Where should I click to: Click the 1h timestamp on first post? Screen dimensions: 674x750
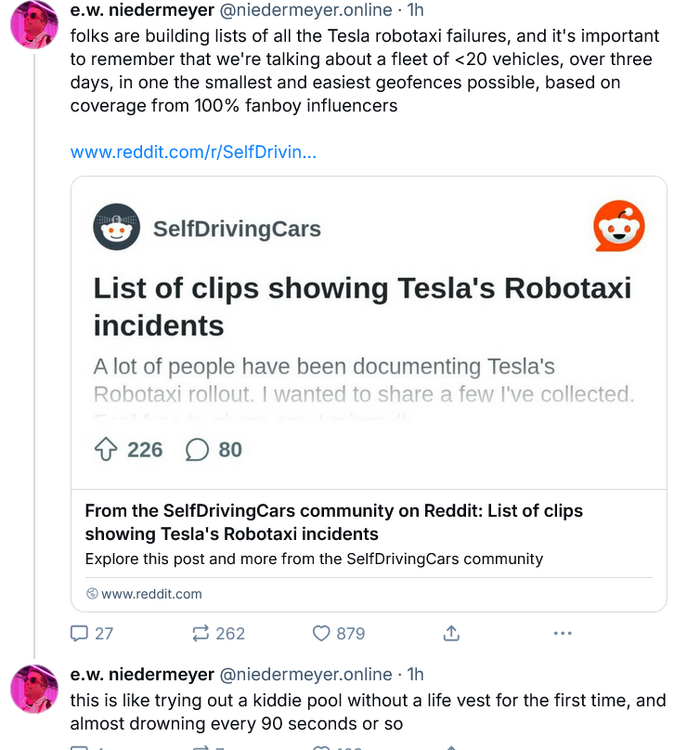[x=415, y=10]
